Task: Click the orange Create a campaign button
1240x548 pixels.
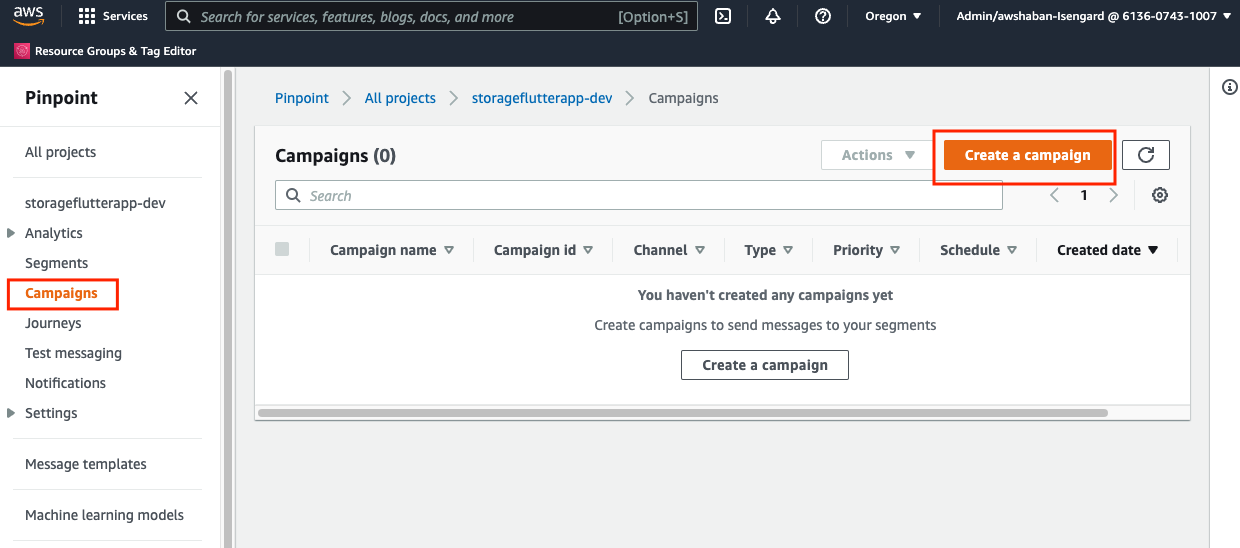Action: 1027,155
